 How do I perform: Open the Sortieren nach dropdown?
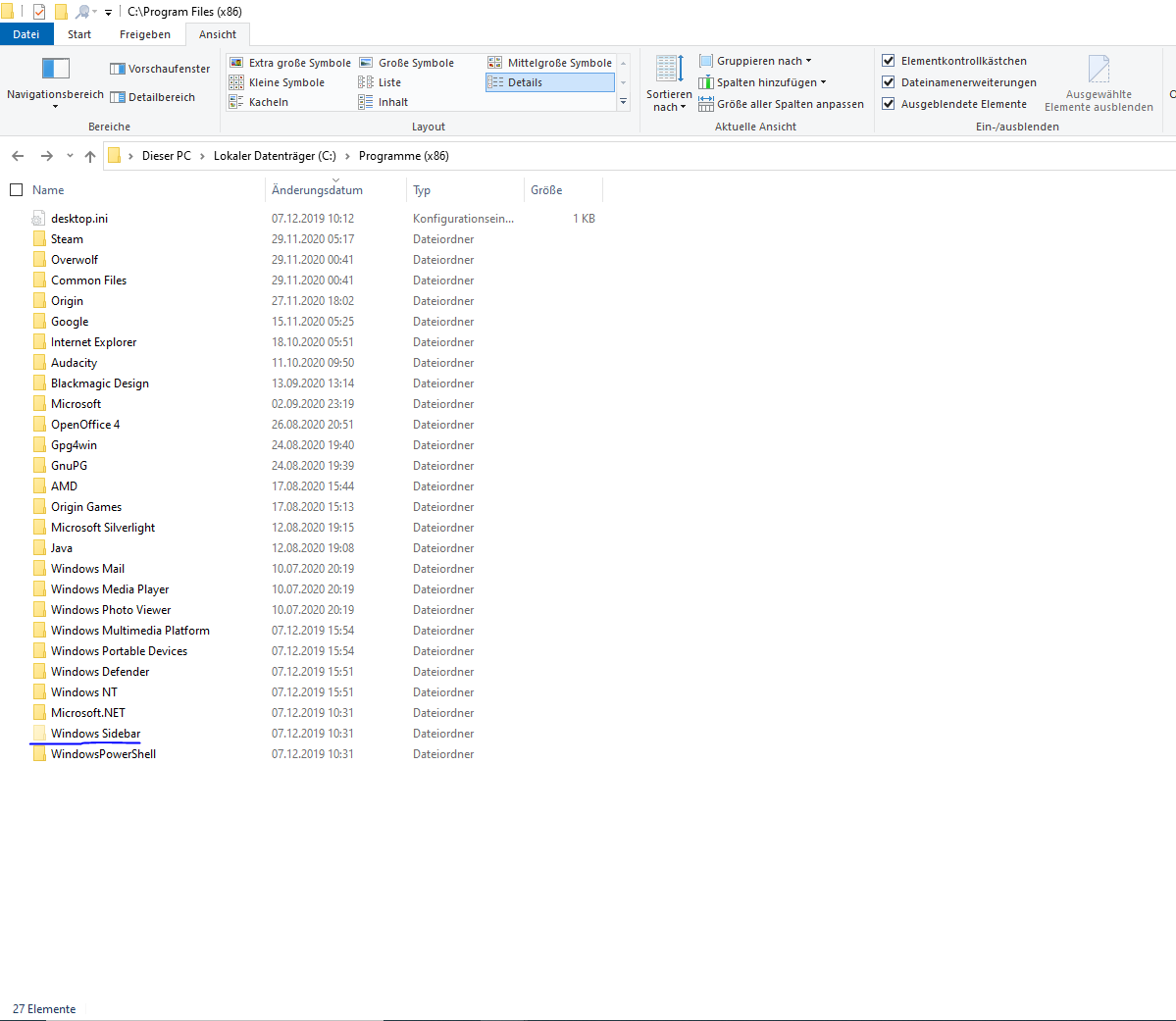[669, 84]
